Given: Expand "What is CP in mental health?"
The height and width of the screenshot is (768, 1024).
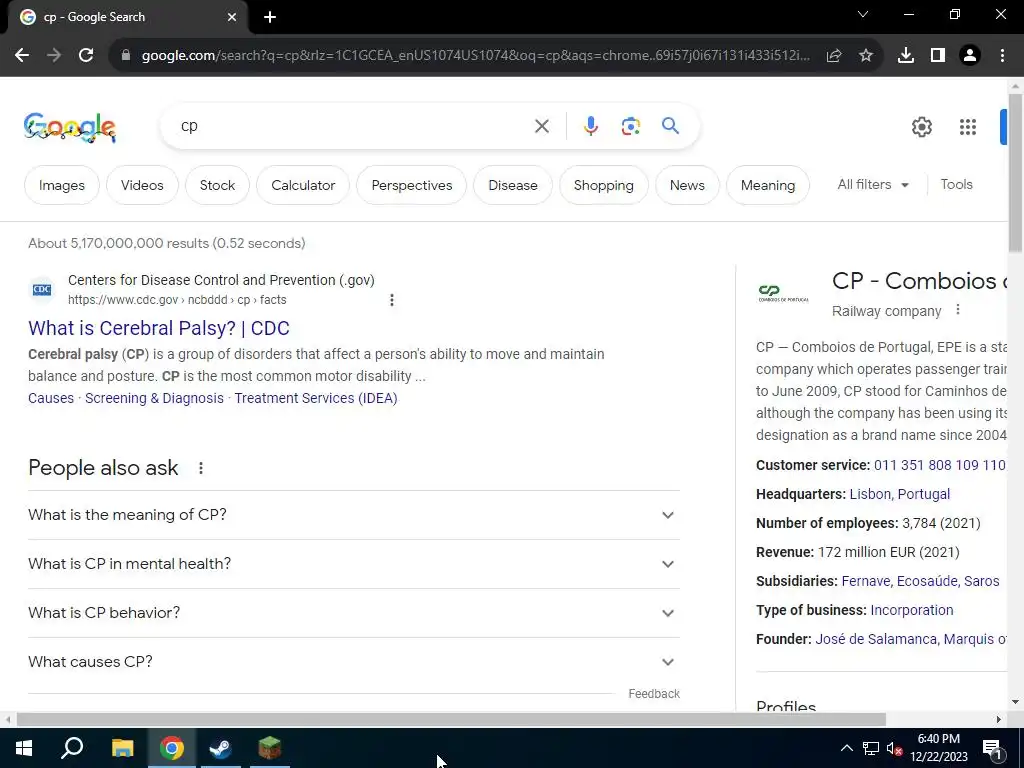Looking at the screenshot, I should [354, 564].
